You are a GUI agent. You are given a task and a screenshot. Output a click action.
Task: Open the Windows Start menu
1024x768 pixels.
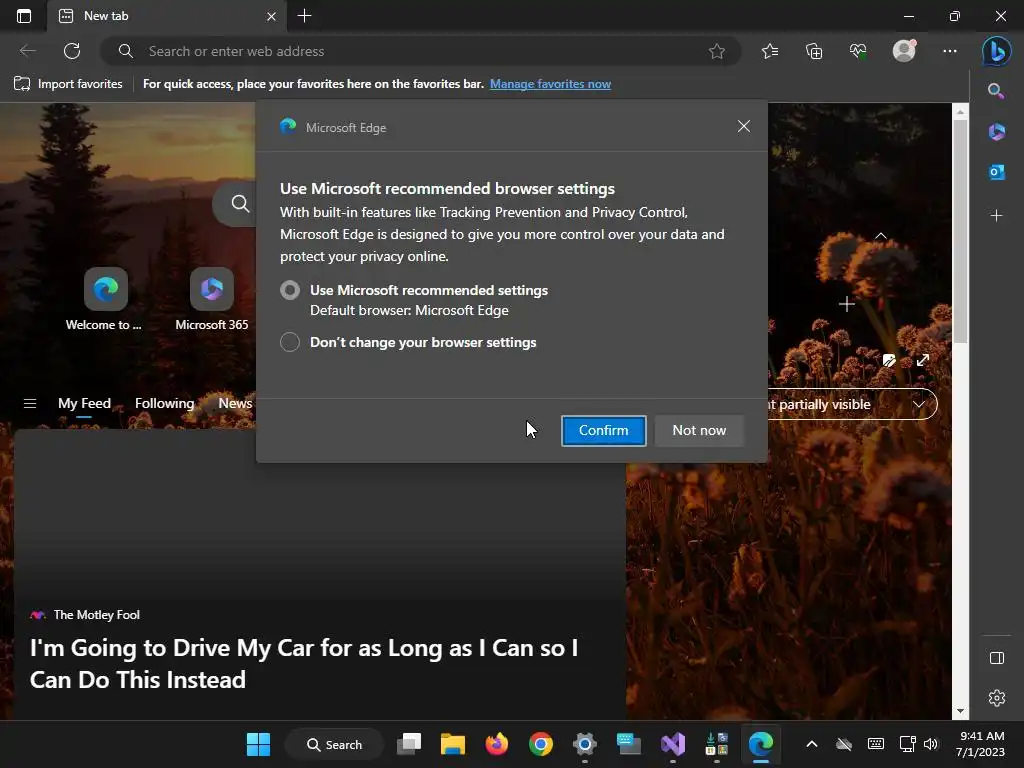[x=258, y=744]
